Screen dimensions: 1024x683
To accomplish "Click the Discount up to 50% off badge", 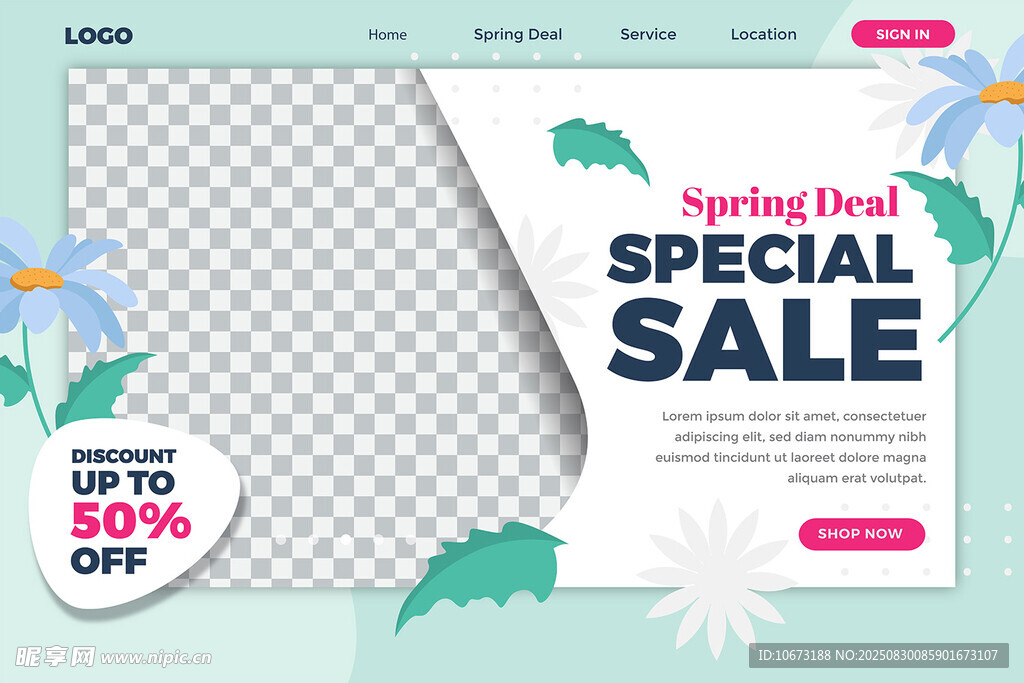I will click(134, 513).
